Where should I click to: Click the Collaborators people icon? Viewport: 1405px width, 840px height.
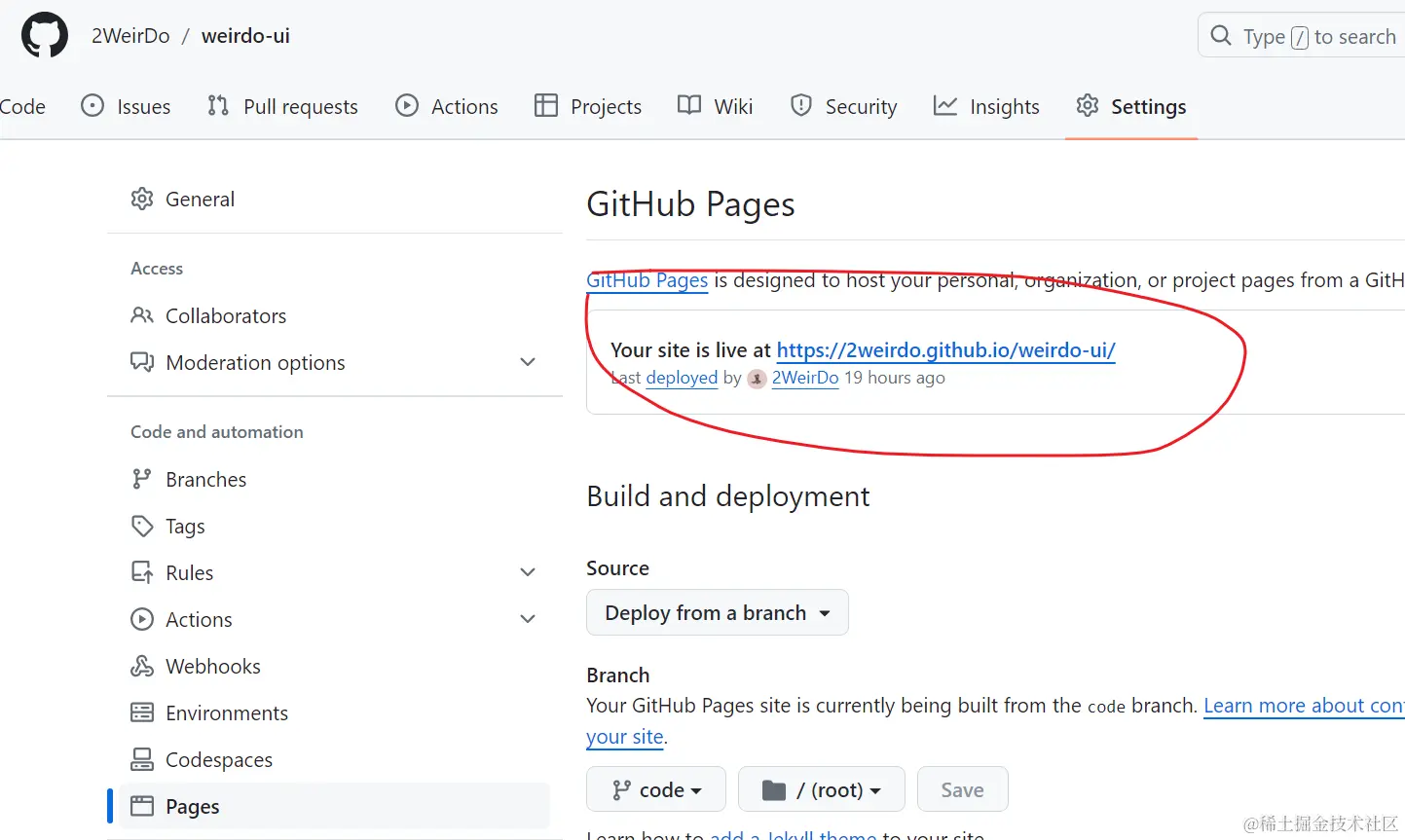142,315
